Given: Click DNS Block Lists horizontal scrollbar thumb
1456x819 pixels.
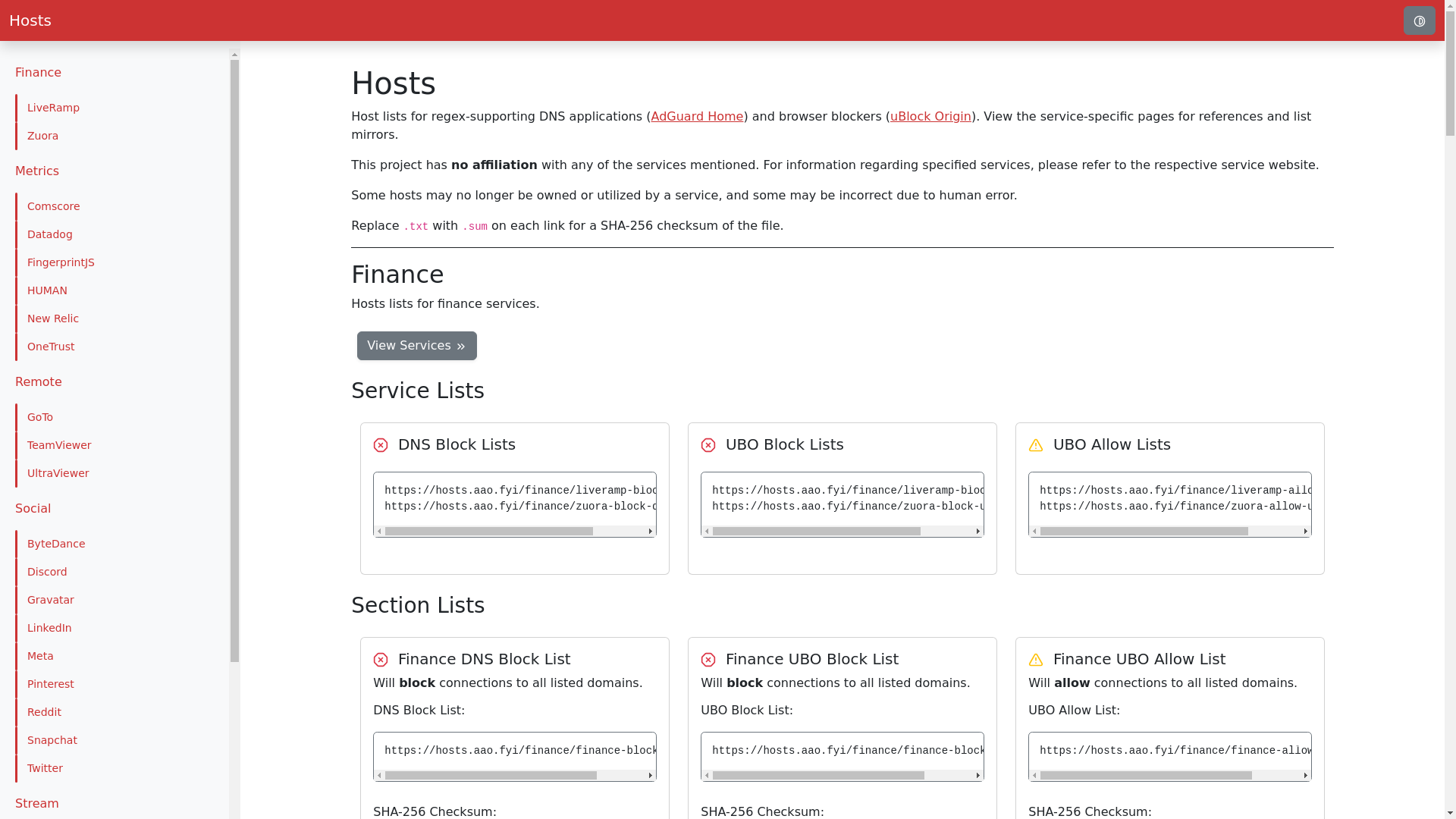Looking at the screenshot, I should [489, 532].
